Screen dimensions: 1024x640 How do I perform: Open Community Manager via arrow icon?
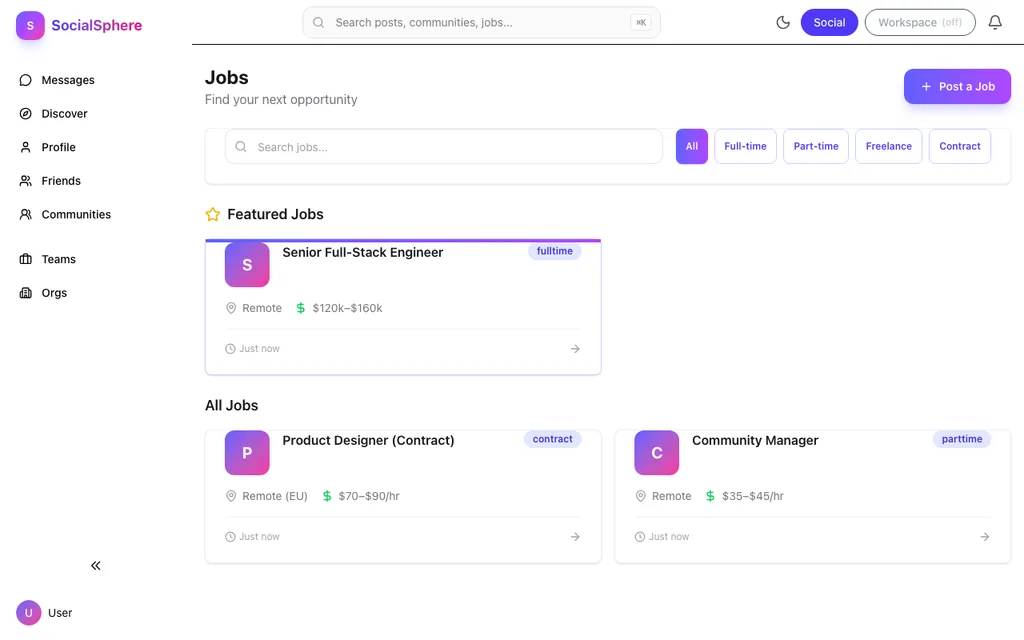point(985,537)
